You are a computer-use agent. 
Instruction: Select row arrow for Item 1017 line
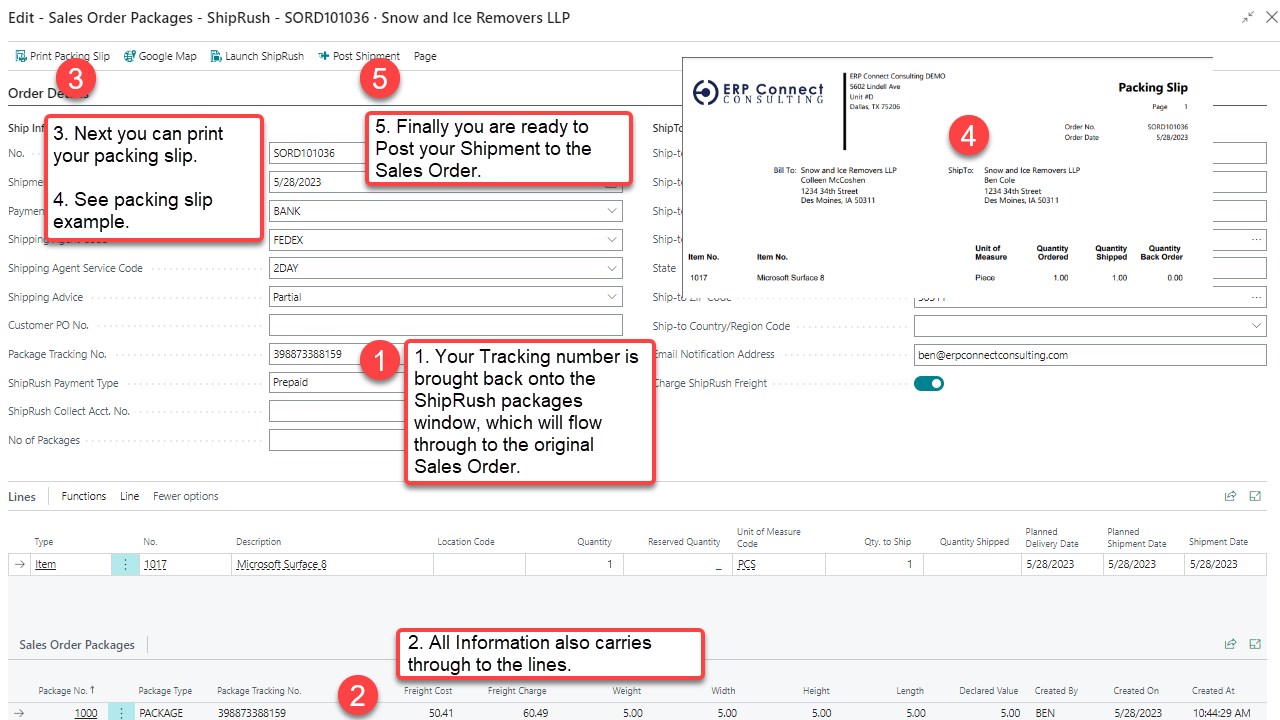pyautogui.click(x=20, y=564)
